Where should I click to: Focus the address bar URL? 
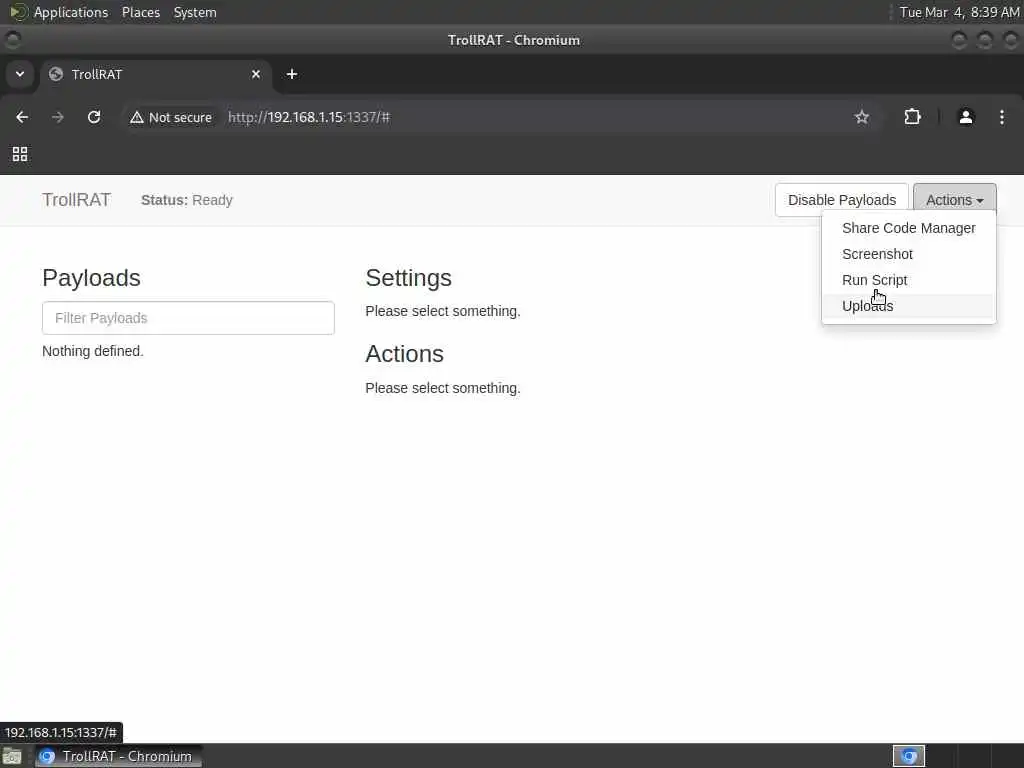pos(309,118)
